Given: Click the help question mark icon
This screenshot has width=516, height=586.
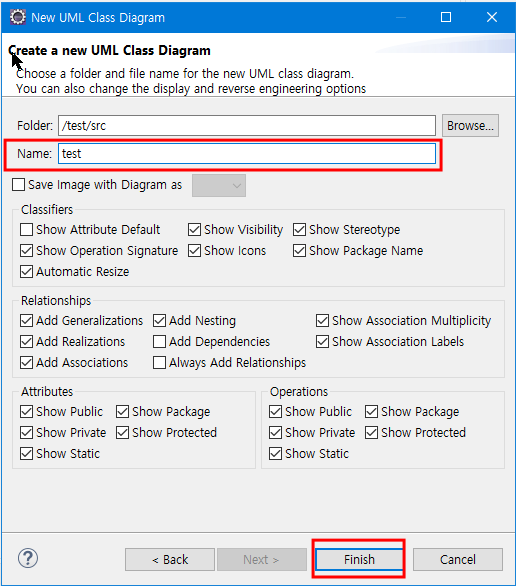Looking at the screenshot, I should tap(28, 558).
